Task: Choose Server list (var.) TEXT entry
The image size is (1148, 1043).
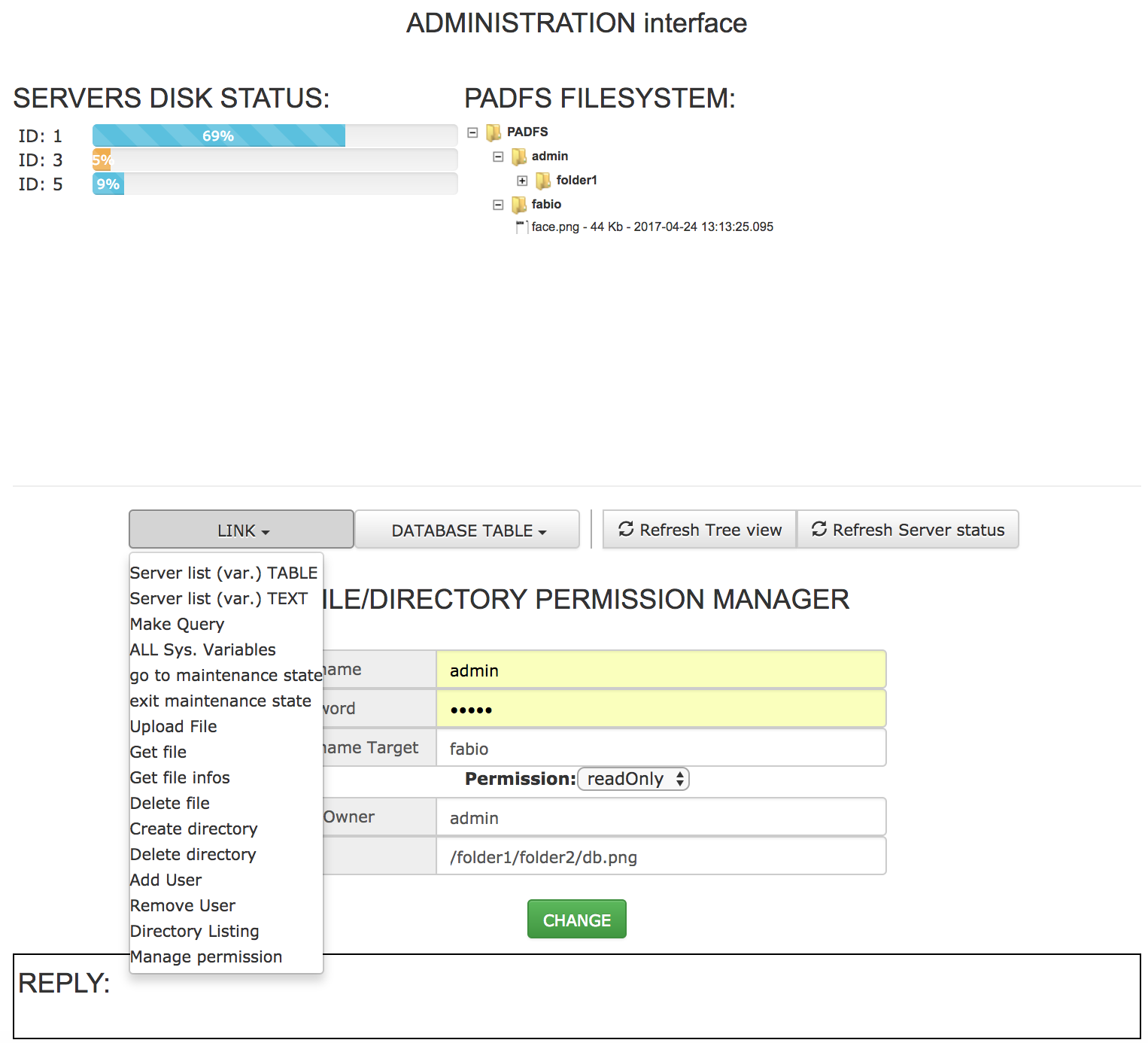Action: (x=219, y=599)
